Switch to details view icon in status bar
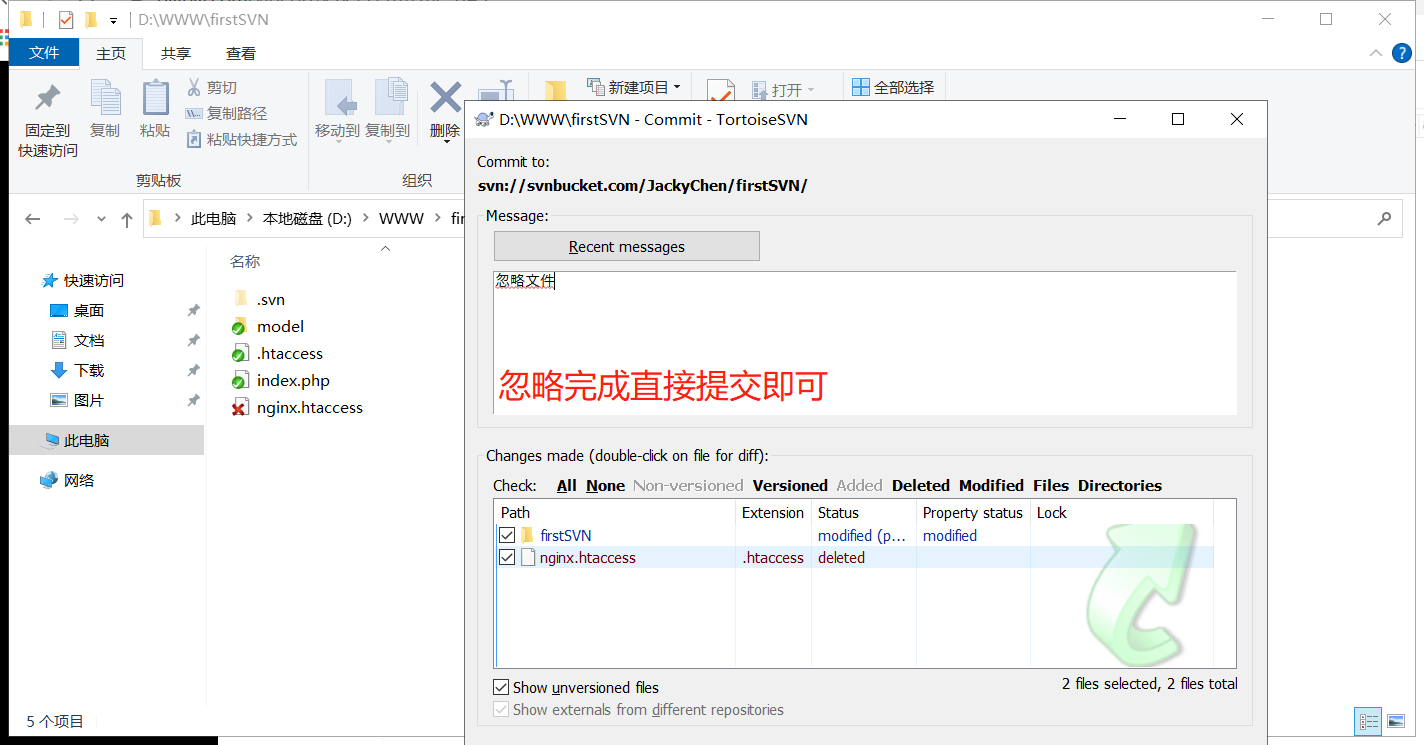1424x745 pixels. [1370, 721]
